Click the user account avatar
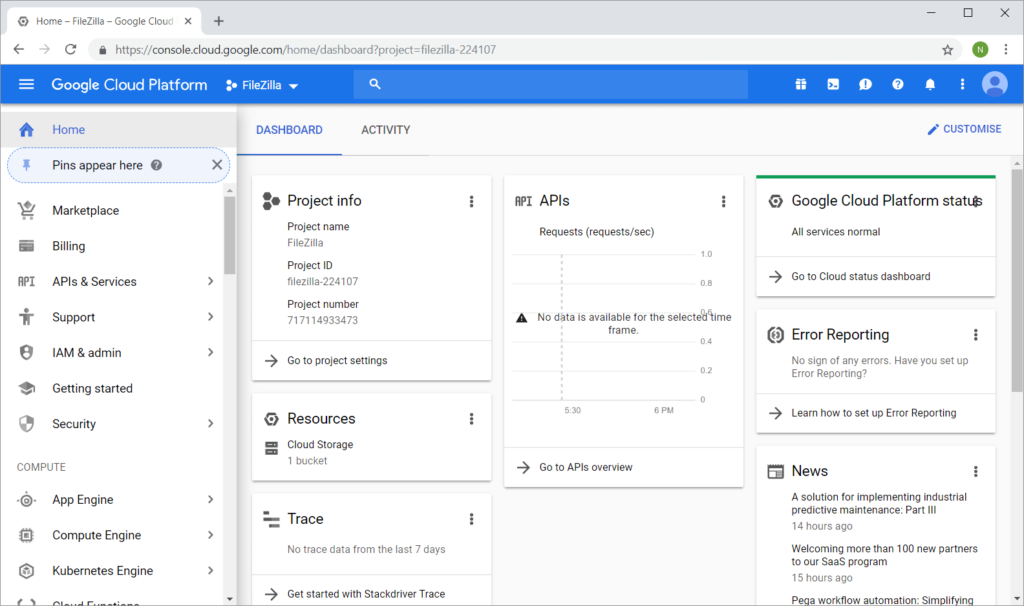 995,84
